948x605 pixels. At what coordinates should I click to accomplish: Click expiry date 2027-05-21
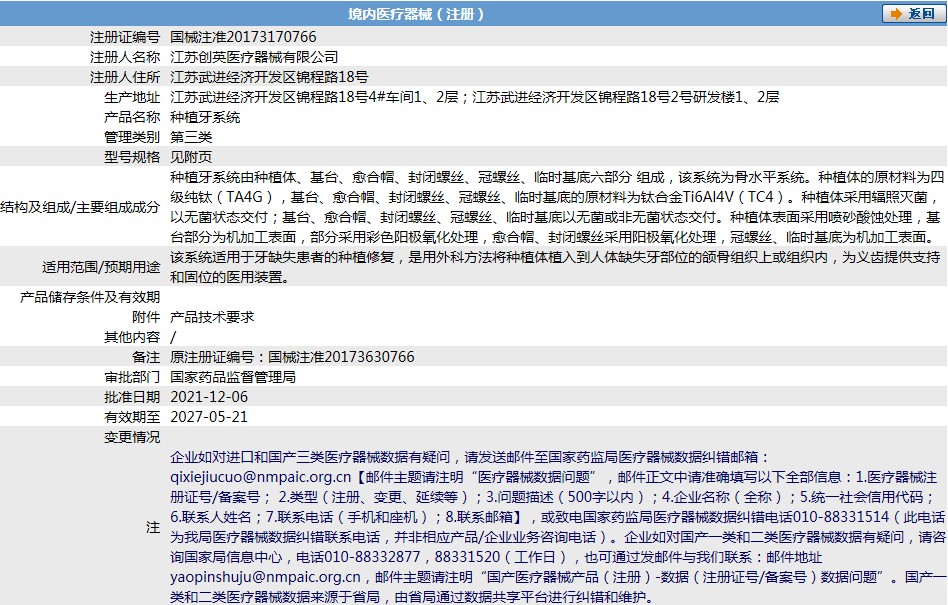pyautogui.click(x=209, y=416)
